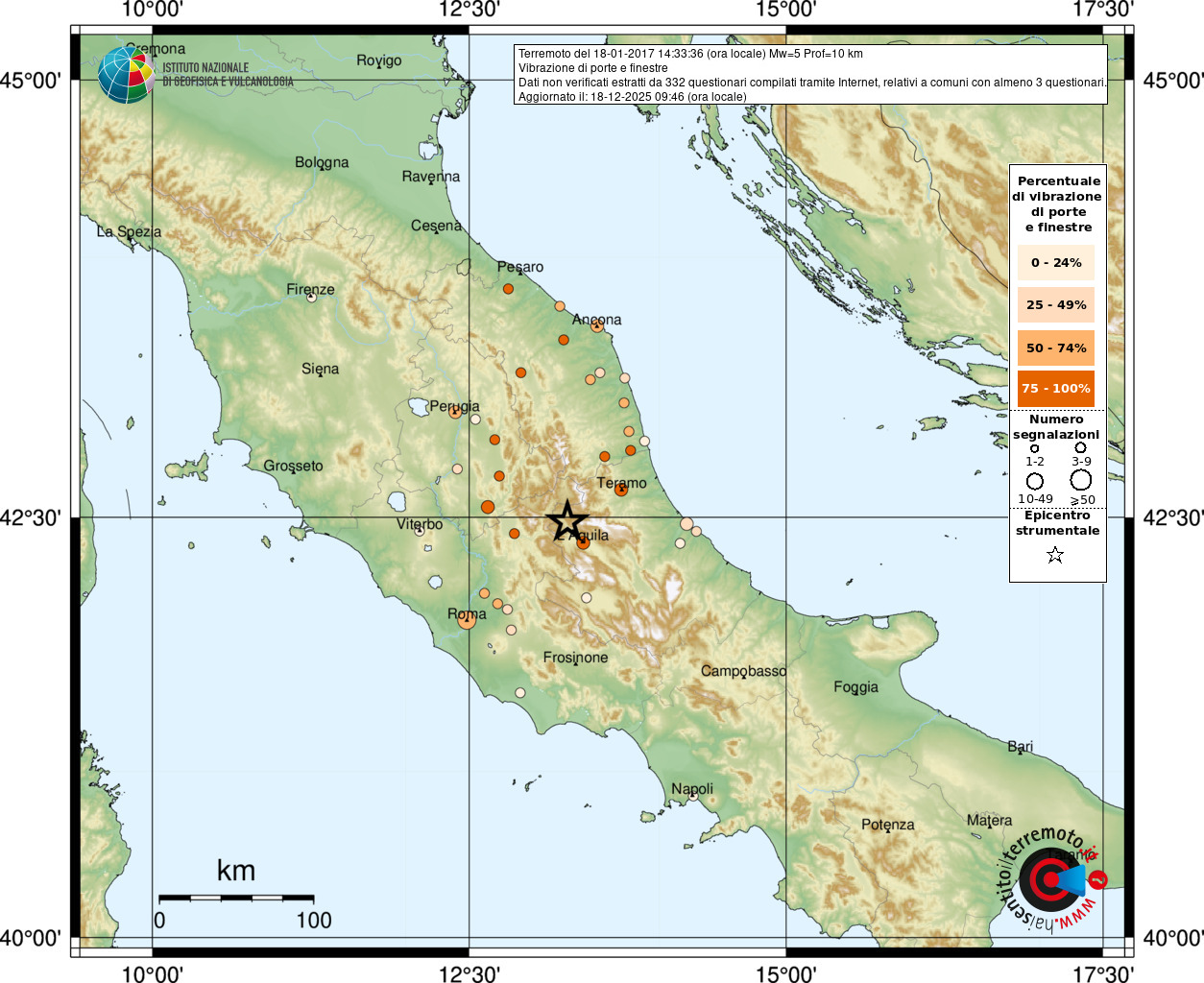Image resolution: width=1204 pixels, height=983 pixels.
Task: Click the legend circle for 3-9 reports
Action: click(1080, 447)
